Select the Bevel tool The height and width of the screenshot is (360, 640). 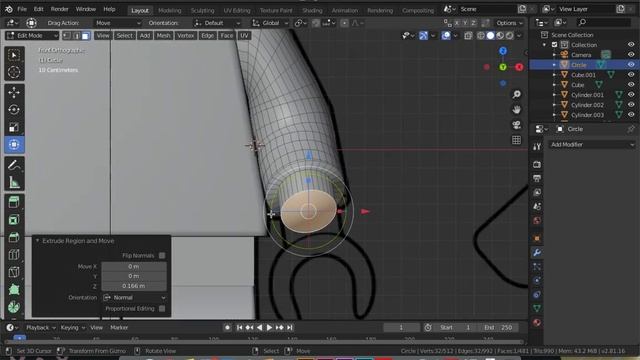(14, 238)
